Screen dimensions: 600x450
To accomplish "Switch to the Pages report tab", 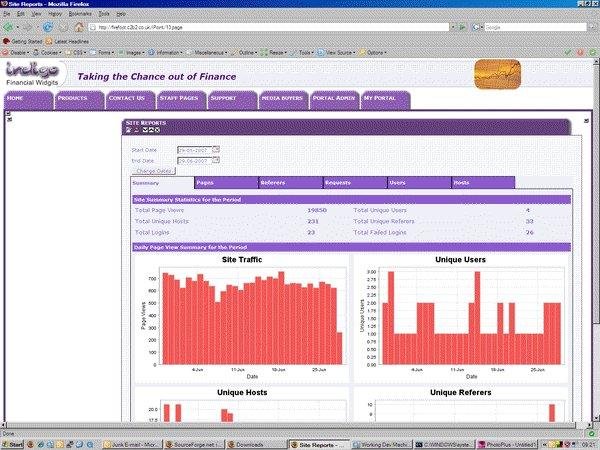I will 227,183.
